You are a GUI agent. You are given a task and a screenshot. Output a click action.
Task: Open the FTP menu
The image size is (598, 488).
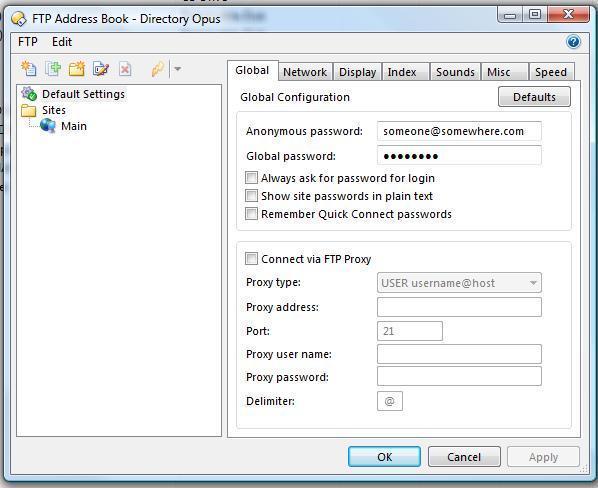(x=27, y=41)
